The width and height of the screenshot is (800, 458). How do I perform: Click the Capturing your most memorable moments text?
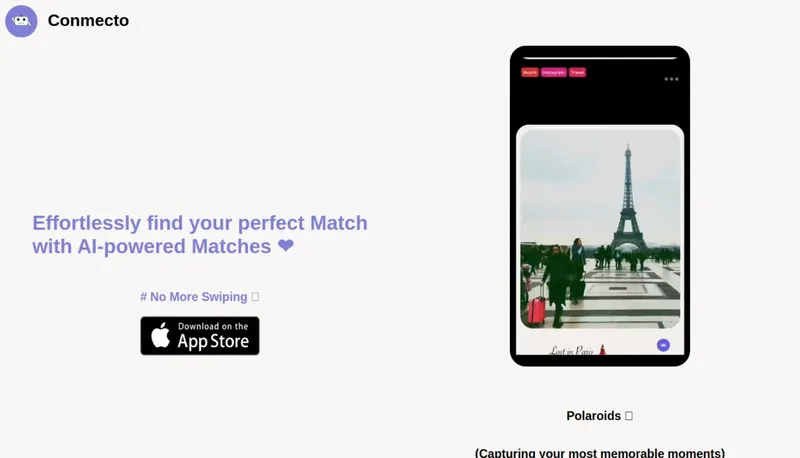tap(600, 453)
